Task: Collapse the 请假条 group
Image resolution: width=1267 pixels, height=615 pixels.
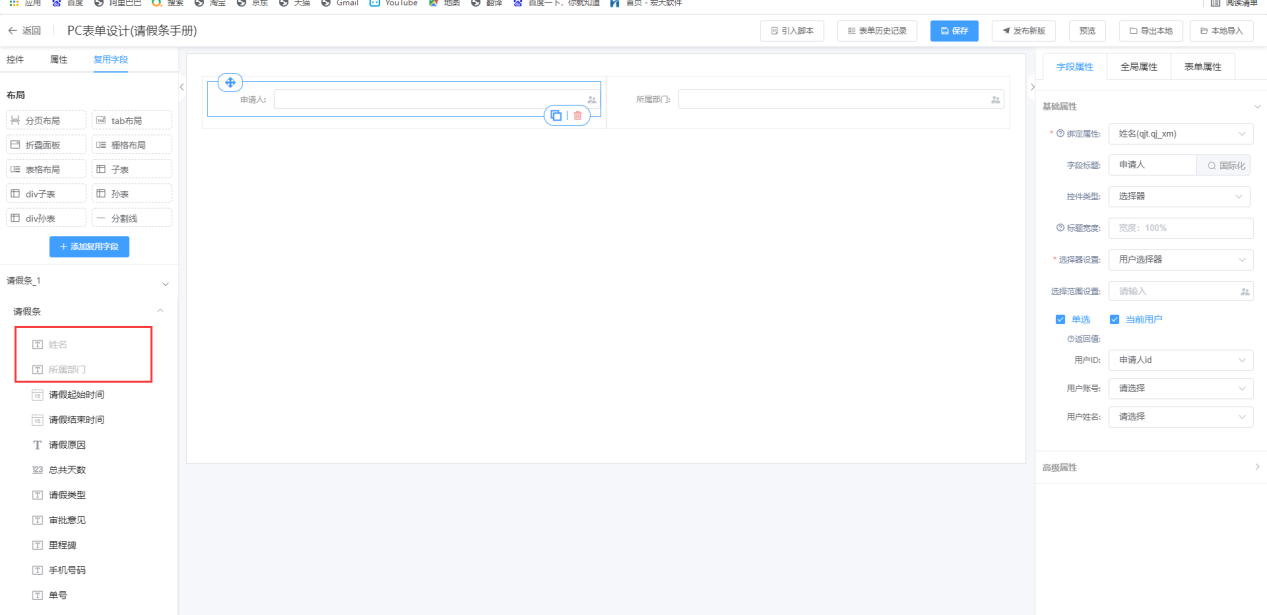Action: click(x=161, y=312)
